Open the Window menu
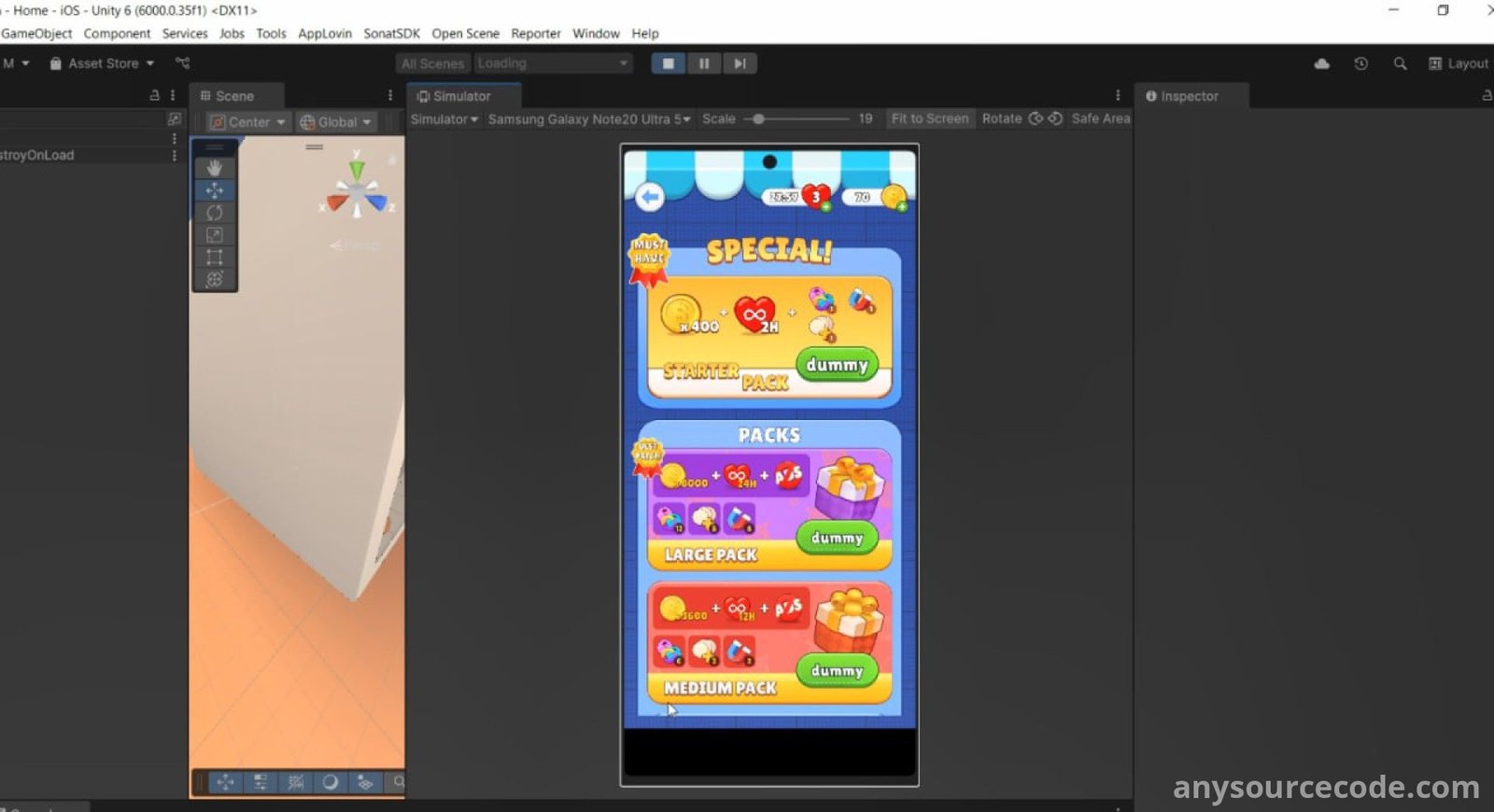1494x812 pixels. pos(596,34)
